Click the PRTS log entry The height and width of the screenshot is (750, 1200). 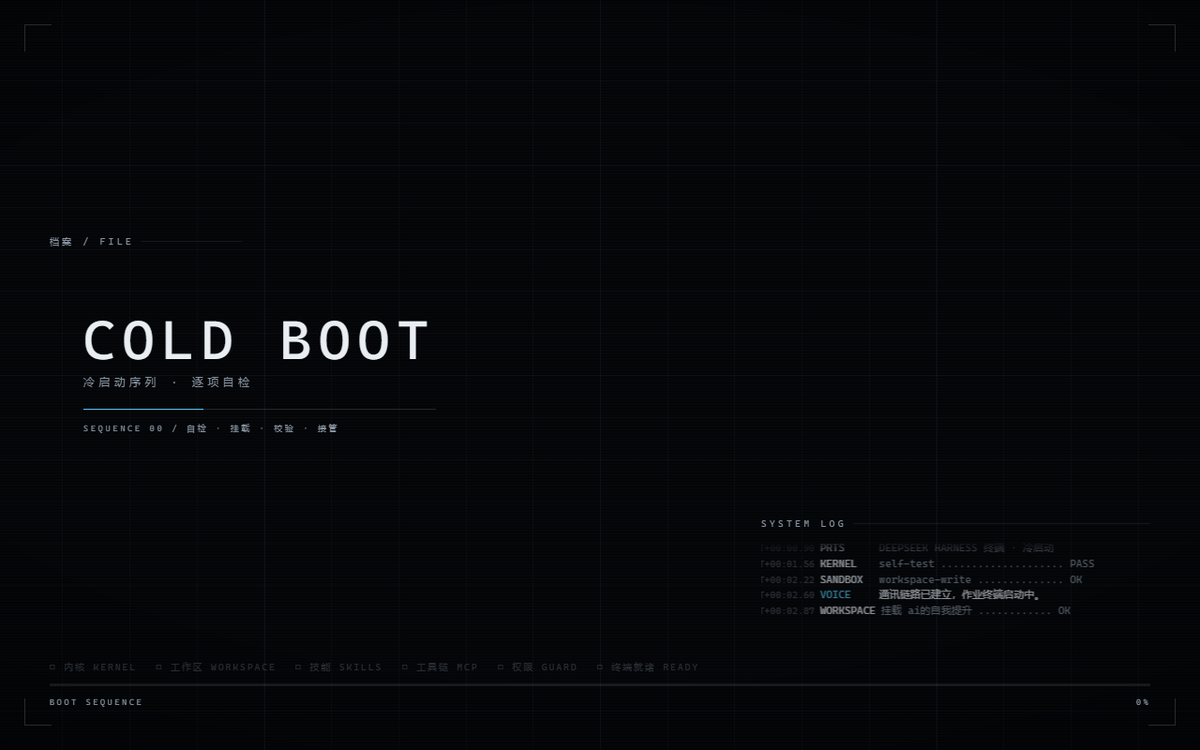(x=907, y=548)
